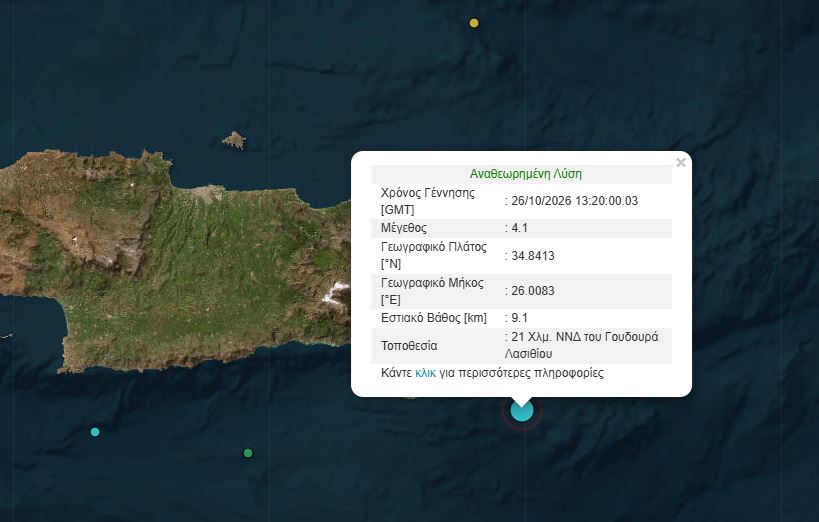Select the green earthquake marker south of Crete
819x522 pixels.
coord(248,453)
